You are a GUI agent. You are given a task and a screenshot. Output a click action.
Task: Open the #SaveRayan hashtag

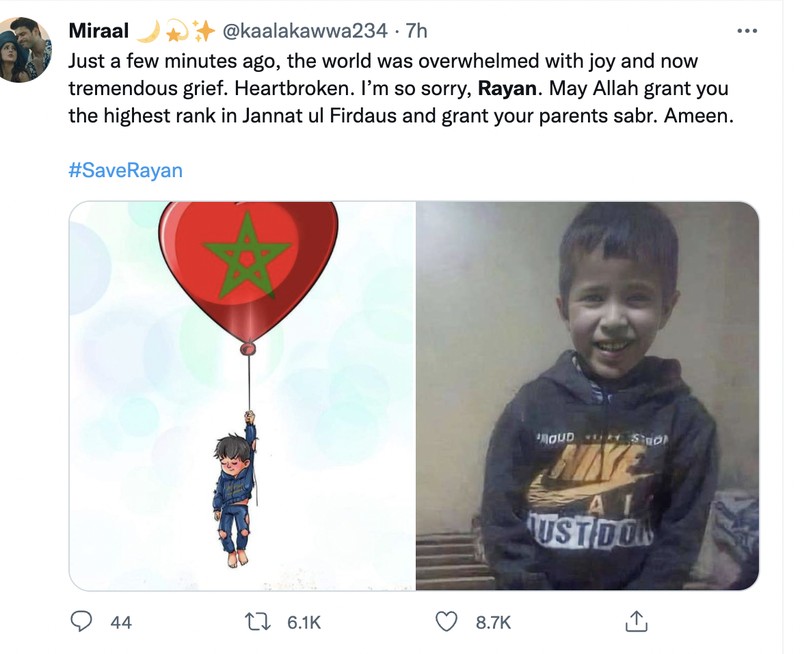coord(126,170)
